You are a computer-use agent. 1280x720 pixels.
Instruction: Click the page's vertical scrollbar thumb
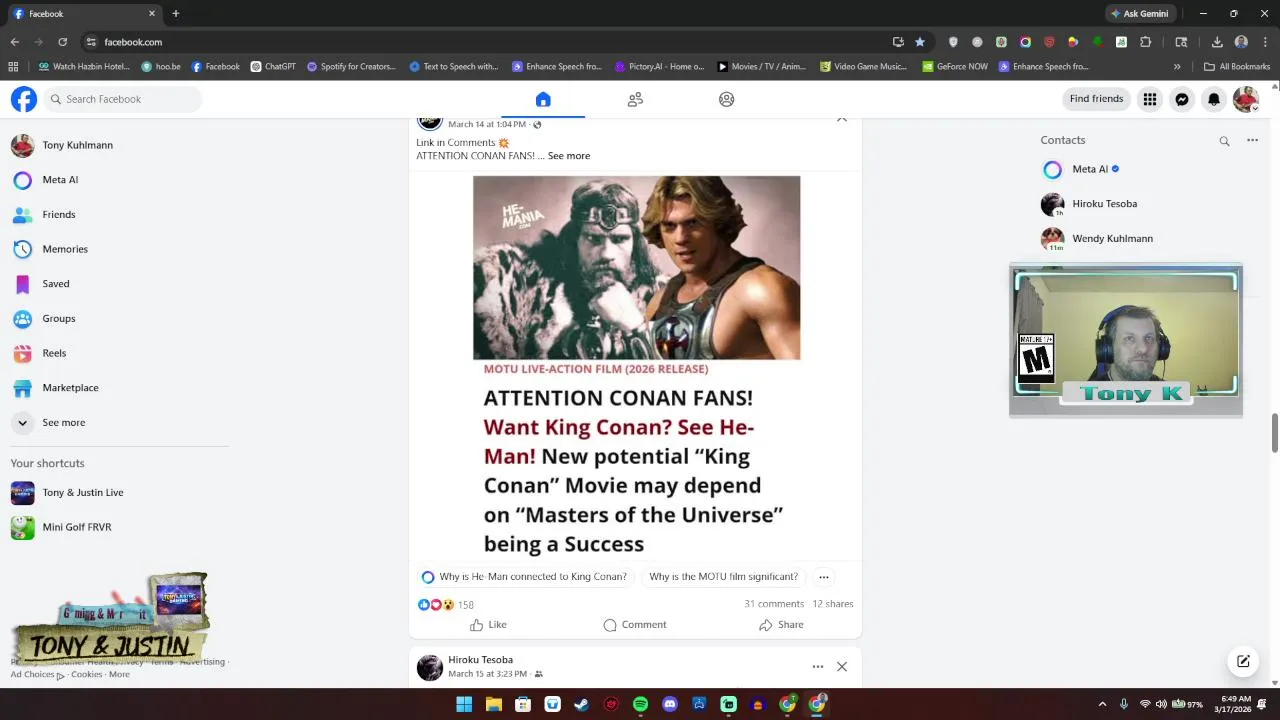[x=1275, y=432]
